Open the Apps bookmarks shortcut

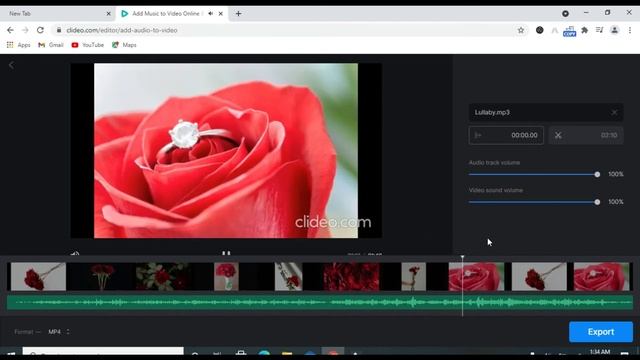[18, 45]
